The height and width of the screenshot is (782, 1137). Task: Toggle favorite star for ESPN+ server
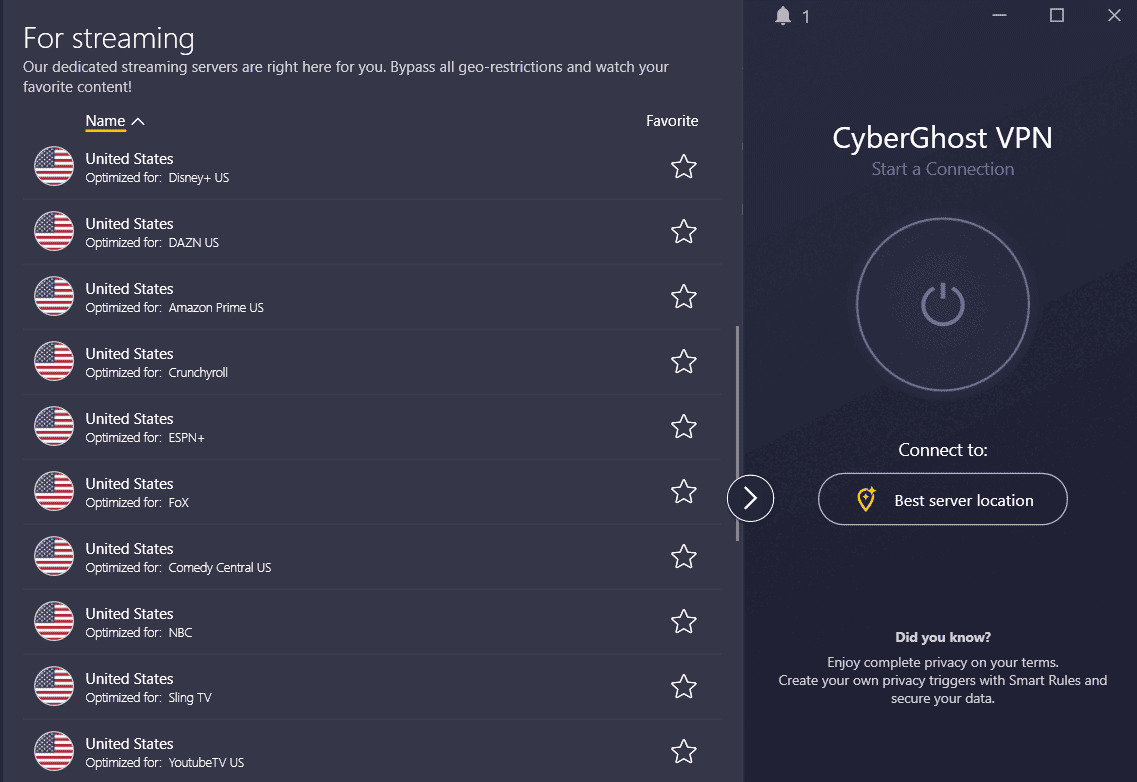click(684, 427)
